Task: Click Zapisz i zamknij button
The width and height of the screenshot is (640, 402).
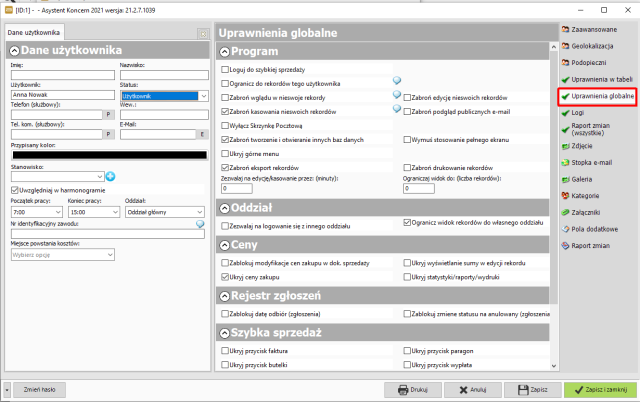Action: pyautogui.click(x=600, y=390)
